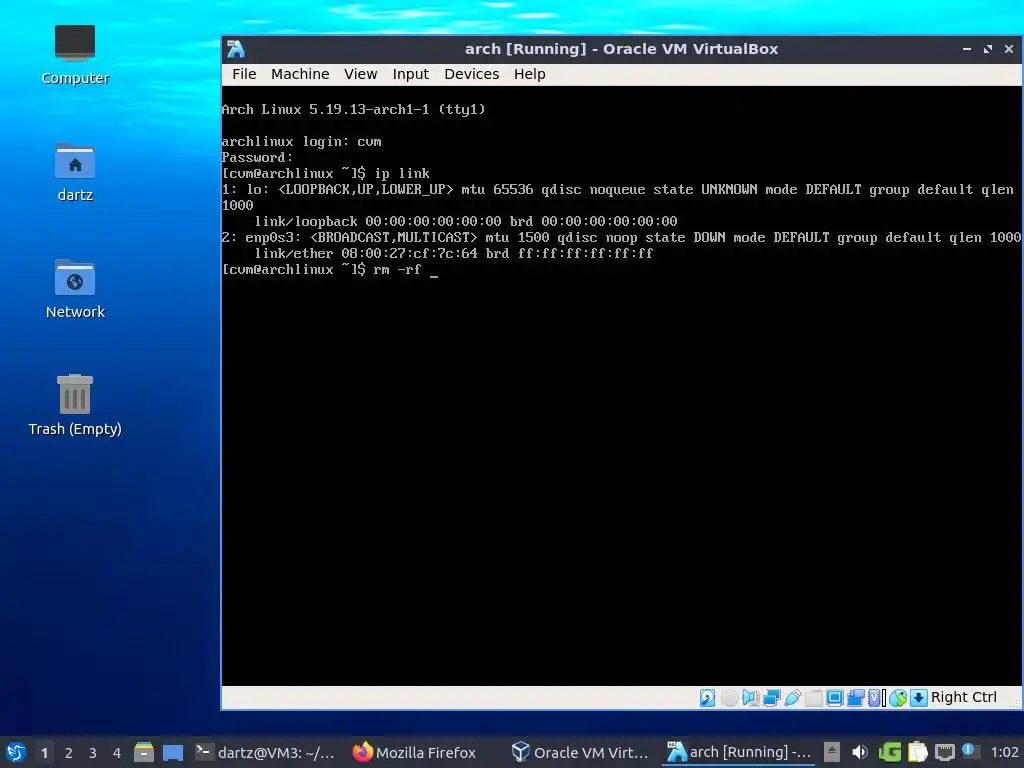Click the 'Password:' prompt line

(x=257, y=157)
